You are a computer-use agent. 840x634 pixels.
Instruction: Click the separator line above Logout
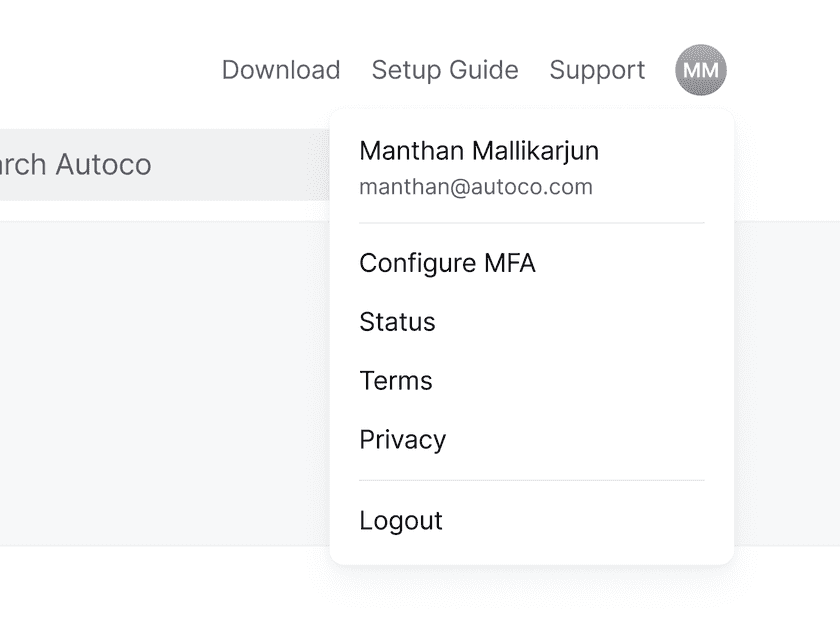pos(531,481)
